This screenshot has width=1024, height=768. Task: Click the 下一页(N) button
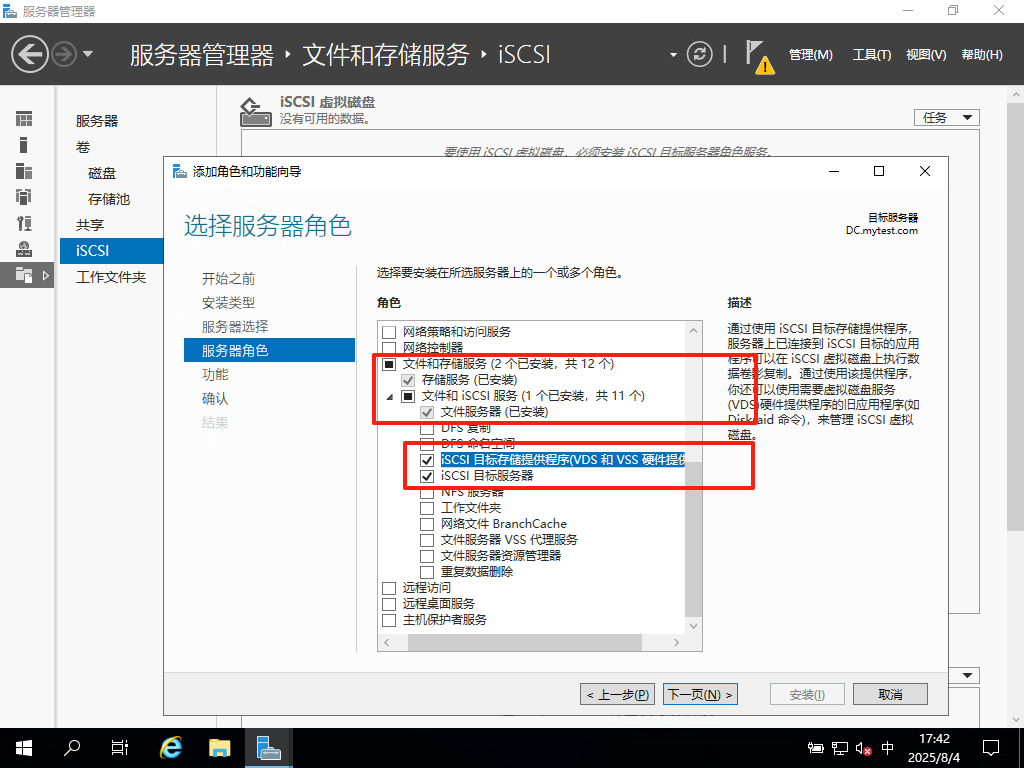(x=700, y=694)
